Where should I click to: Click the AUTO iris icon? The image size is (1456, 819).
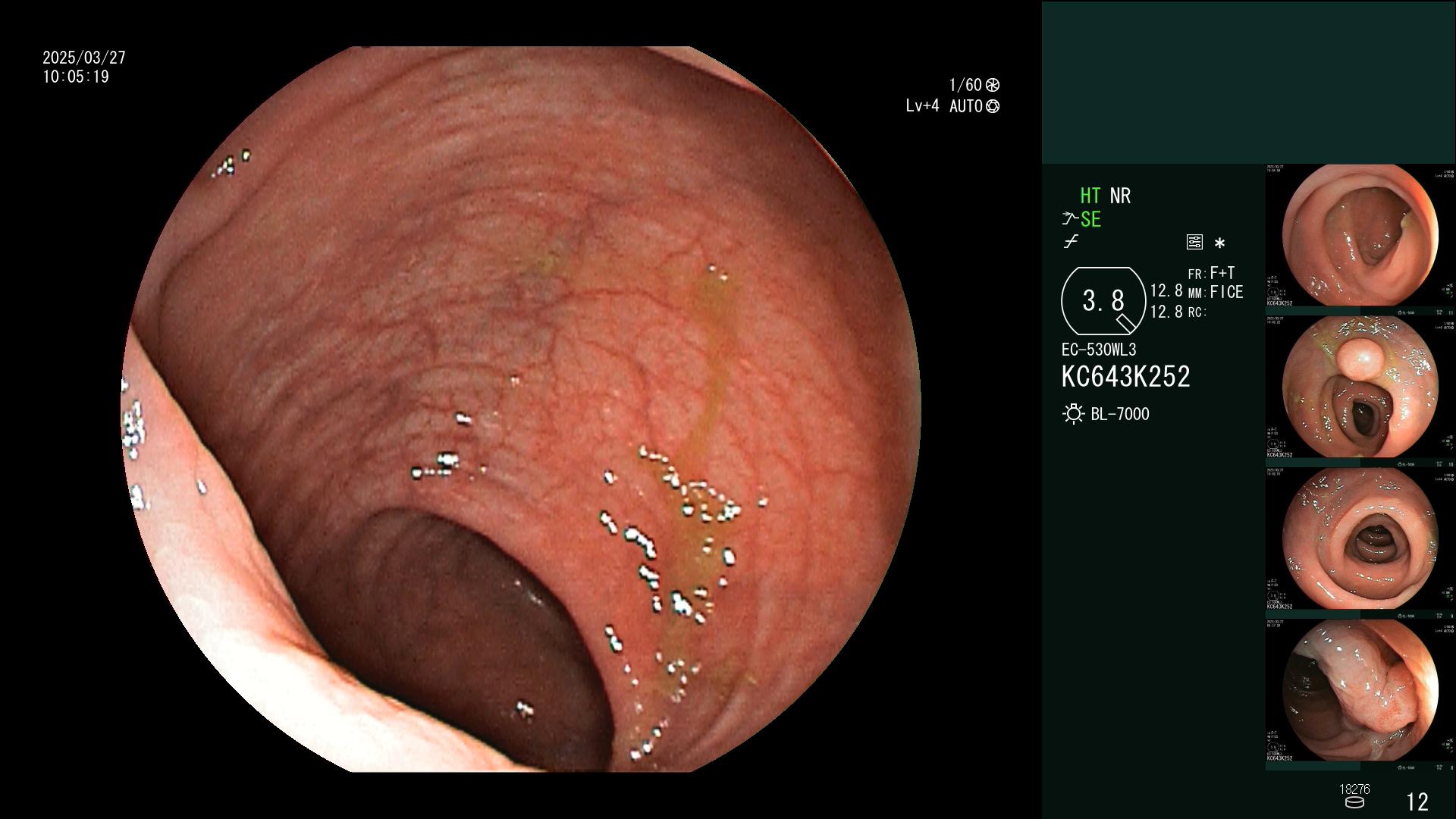tap(993, 106)
